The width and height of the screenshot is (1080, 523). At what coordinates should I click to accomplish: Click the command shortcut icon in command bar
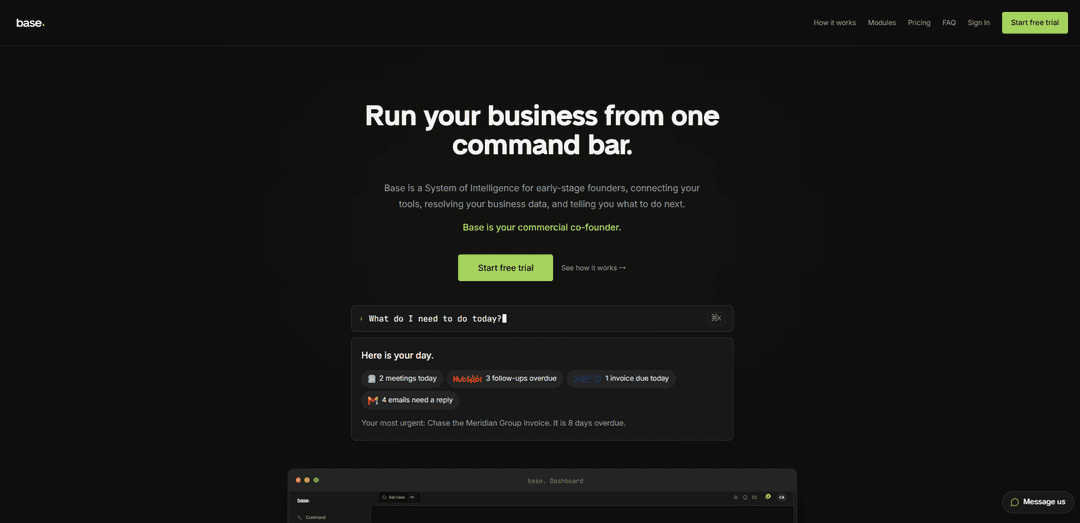point(716,318)
